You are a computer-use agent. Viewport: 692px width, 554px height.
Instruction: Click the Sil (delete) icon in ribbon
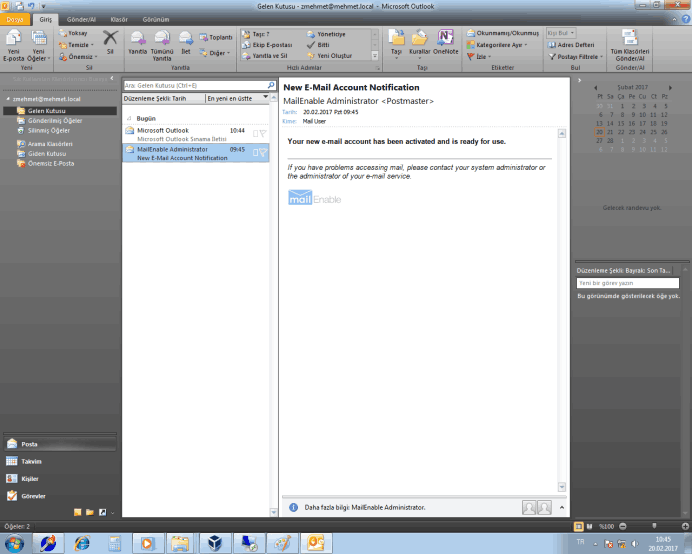(x=111, y=41)
